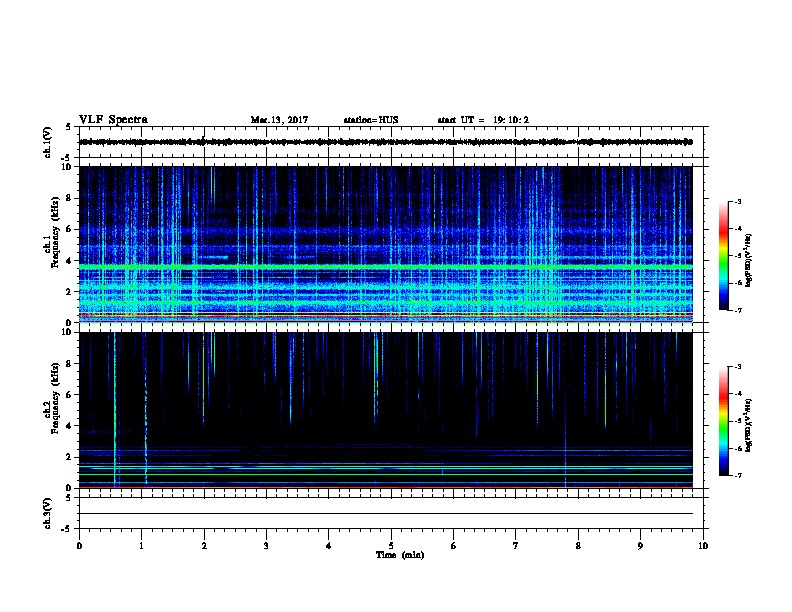
Task: Select the "start UT = 19:10:2" text
Action: coord(483,120)
